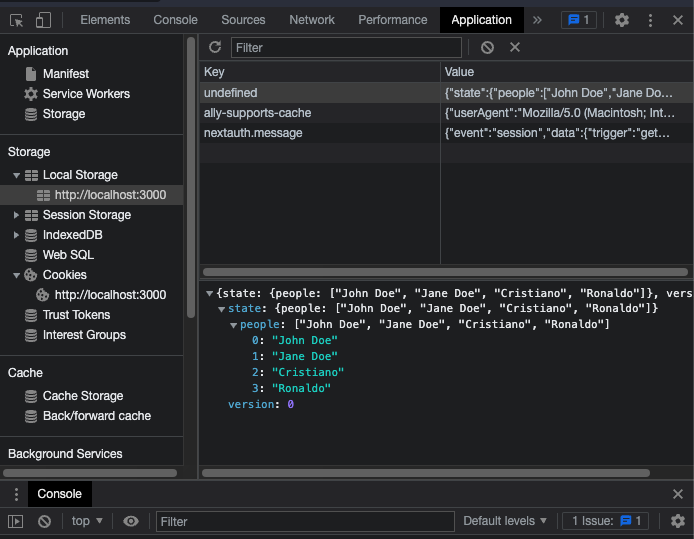The width and height of the screenshot is (694, 539).
Task: Sort by the Key column header
Action: click(x=320, y=72)
